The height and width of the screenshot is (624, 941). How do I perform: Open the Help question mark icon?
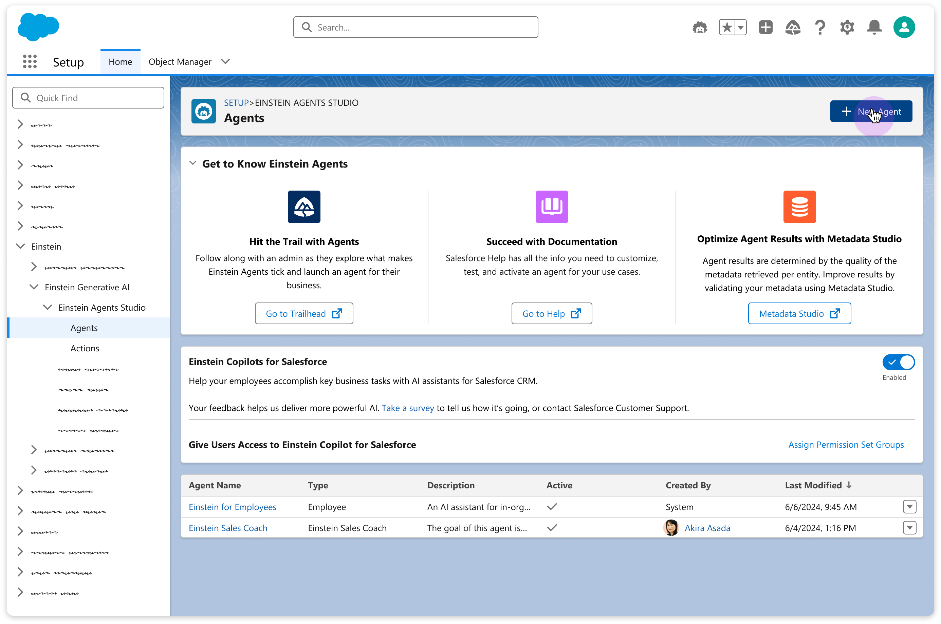pyautogui.click(x=820, y=28)
